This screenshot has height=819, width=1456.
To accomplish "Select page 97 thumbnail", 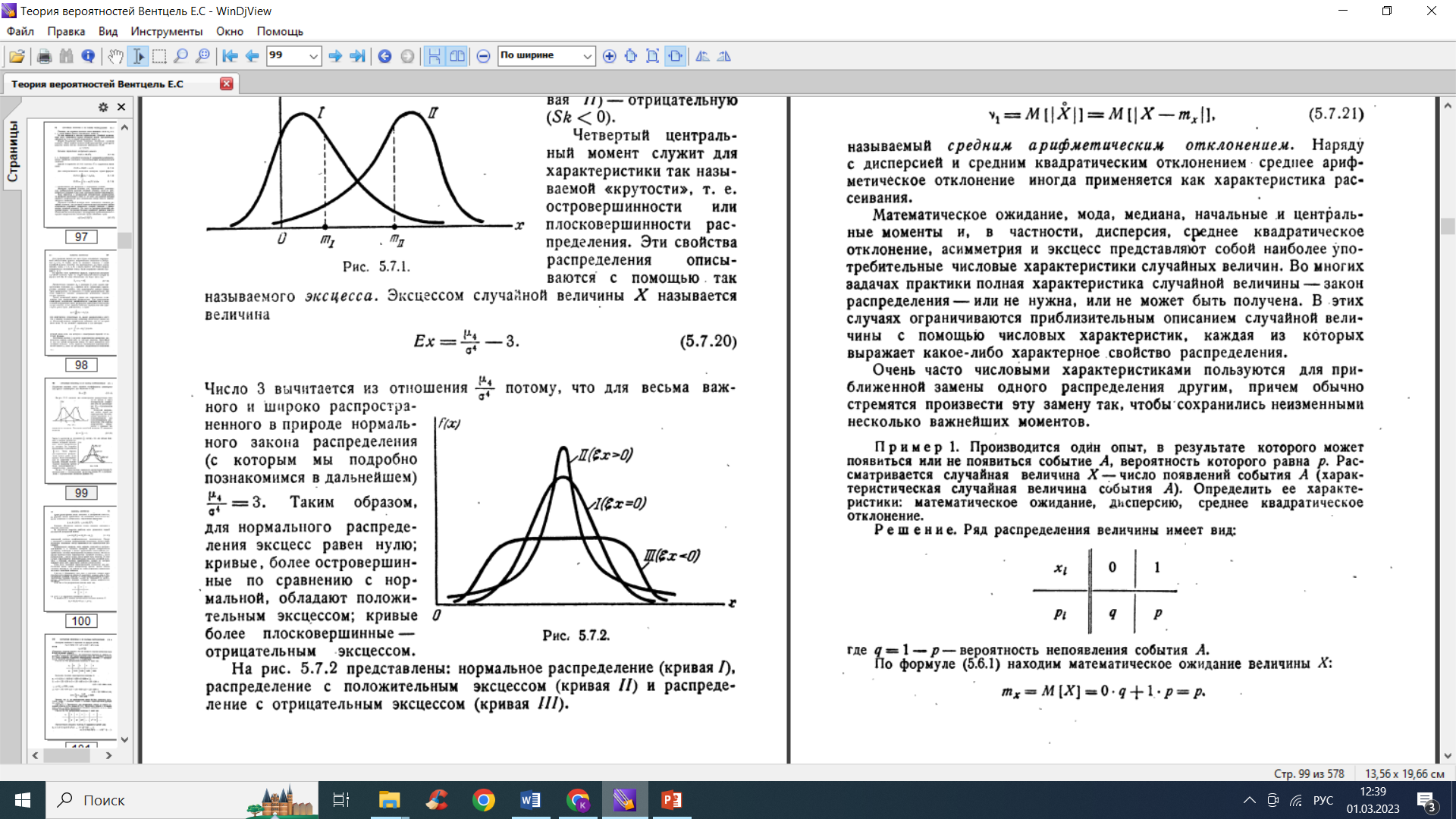I will [x=80, y=174].
